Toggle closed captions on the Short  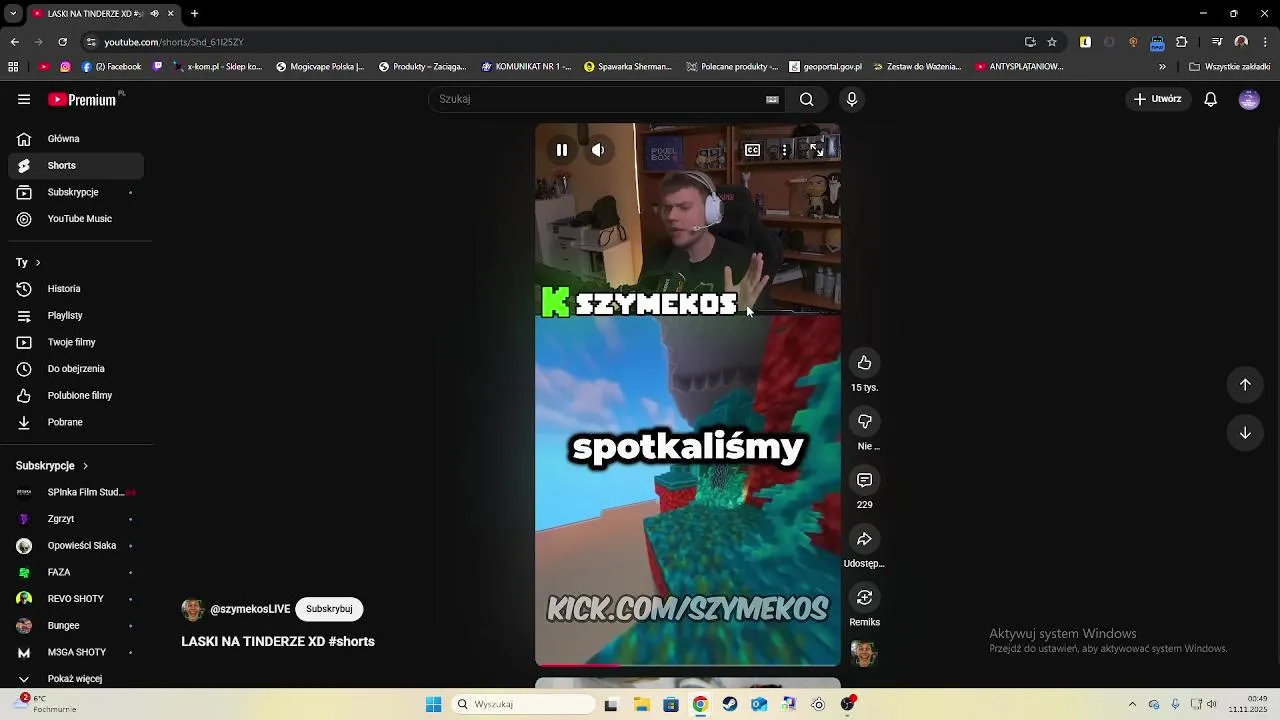[753, 150]
